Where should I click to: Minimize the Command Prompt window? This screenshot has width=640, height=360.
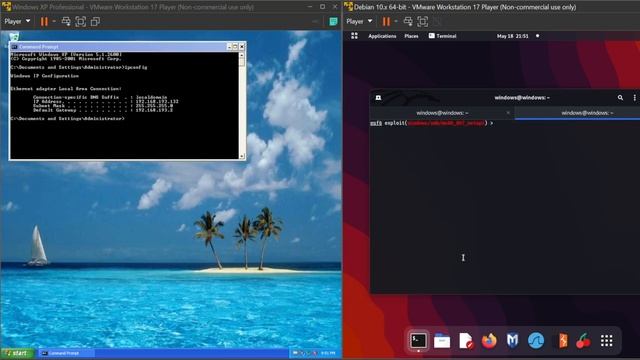click(229, 47)
